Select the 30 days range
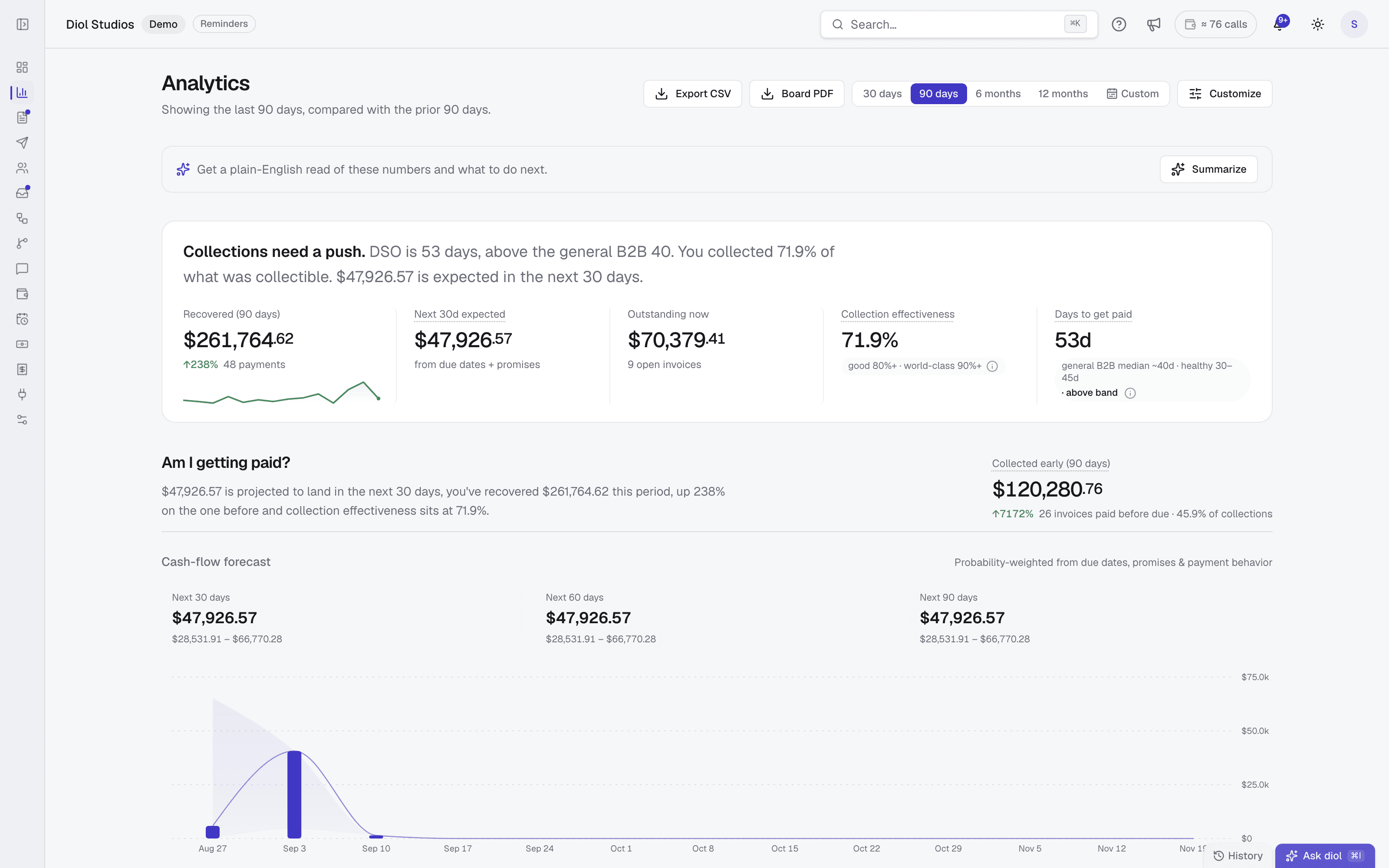Image resolution: width=1389 pixels, height=868 pixels. click(882, 94)
